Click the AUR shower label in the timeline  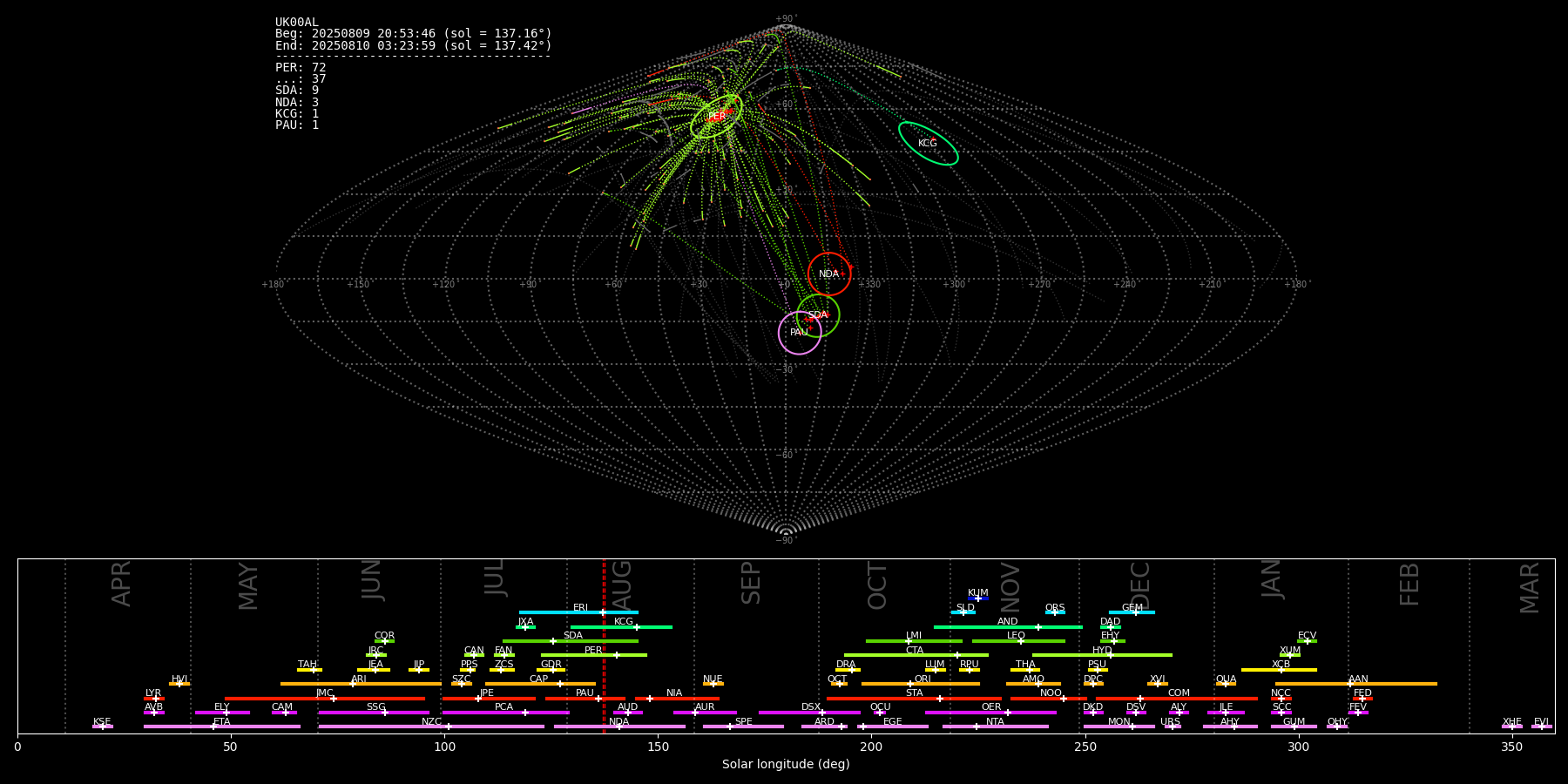pyautogui.click(x=705, y=707)
